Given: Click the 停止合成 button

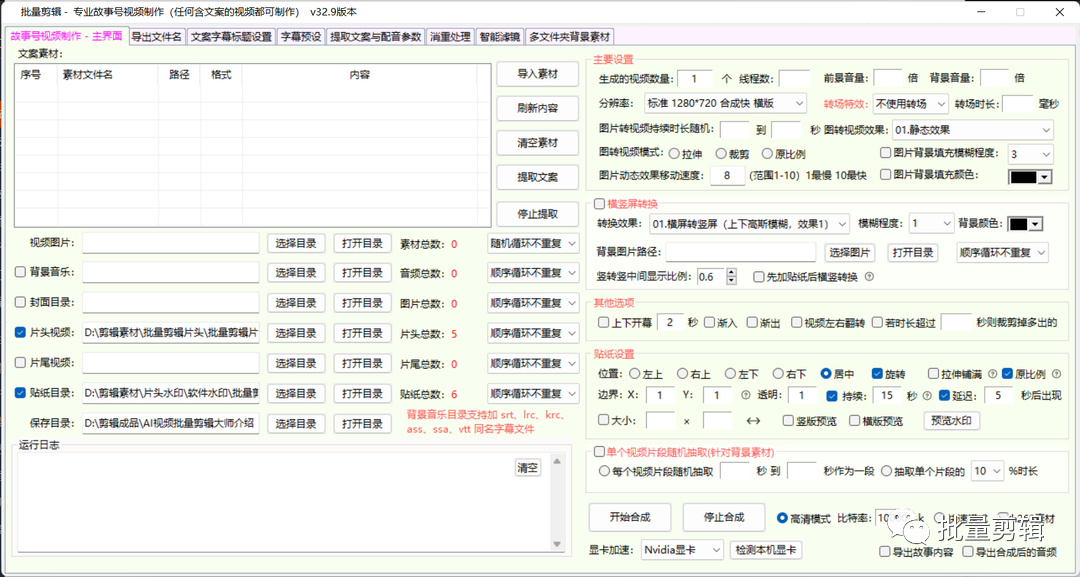Looking at the screenshot, I should click(x=724, y=517).
